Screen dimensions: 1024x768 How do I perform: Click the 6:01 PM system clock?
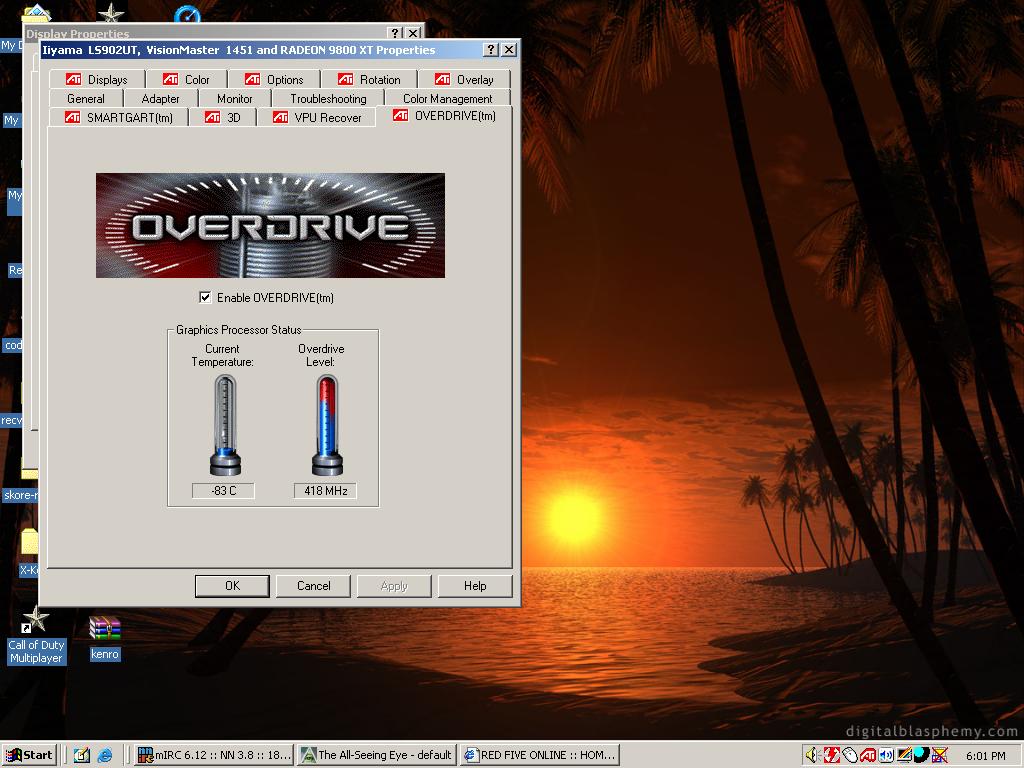(x=985, y=756)
